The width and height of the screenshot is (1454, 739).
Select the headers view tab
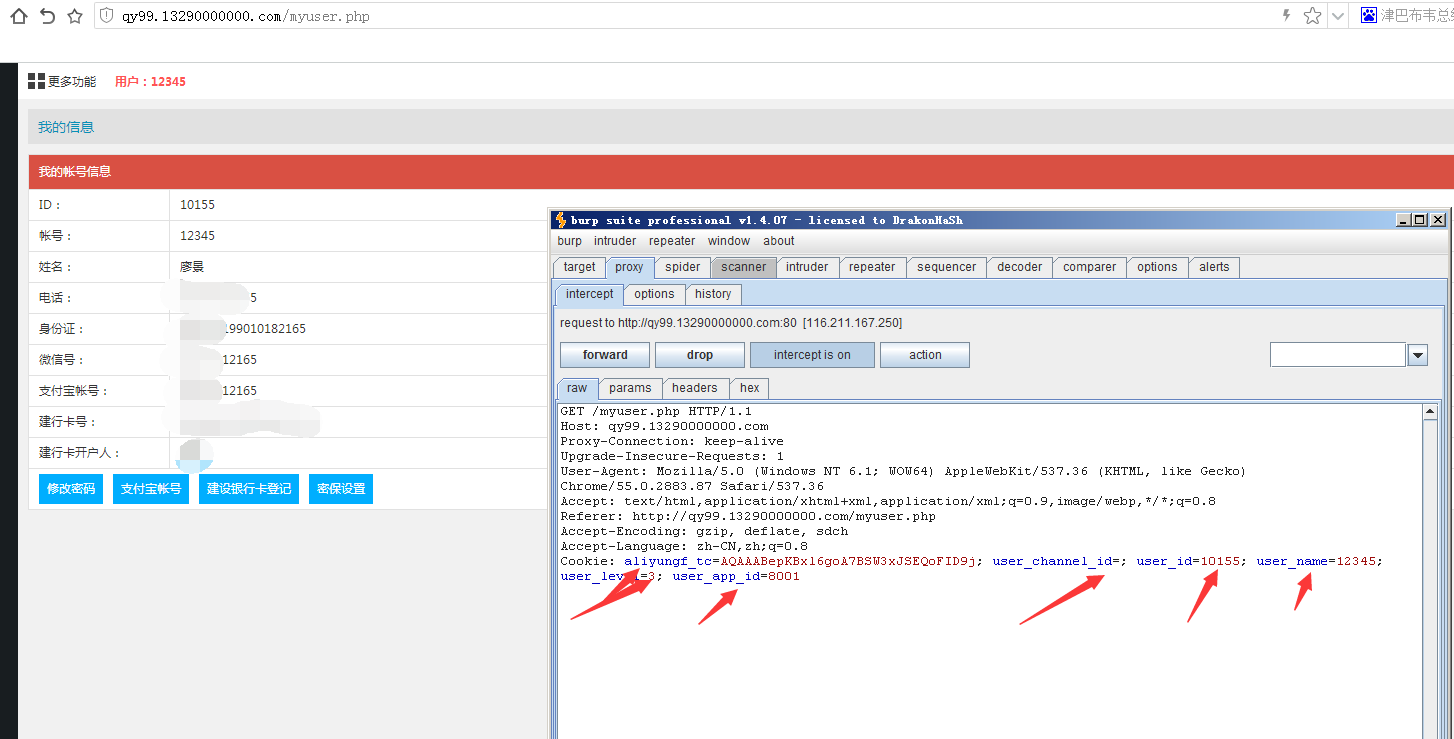point(694,388)
